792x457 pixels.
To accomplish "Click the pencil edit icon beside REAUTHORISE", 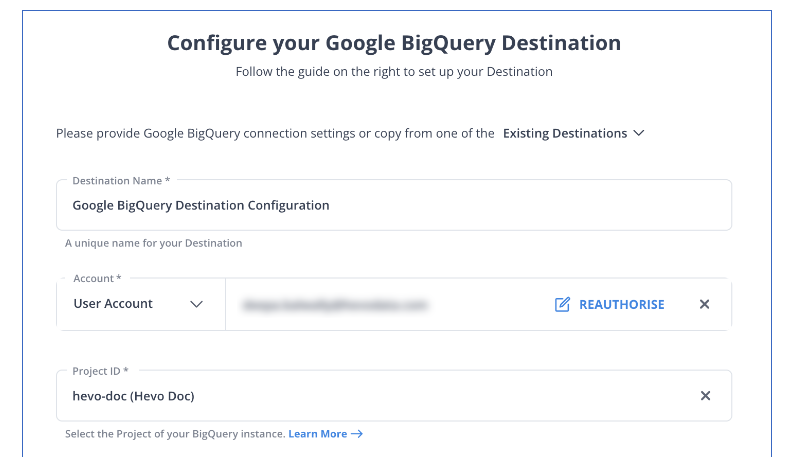I will coord(562,304).
